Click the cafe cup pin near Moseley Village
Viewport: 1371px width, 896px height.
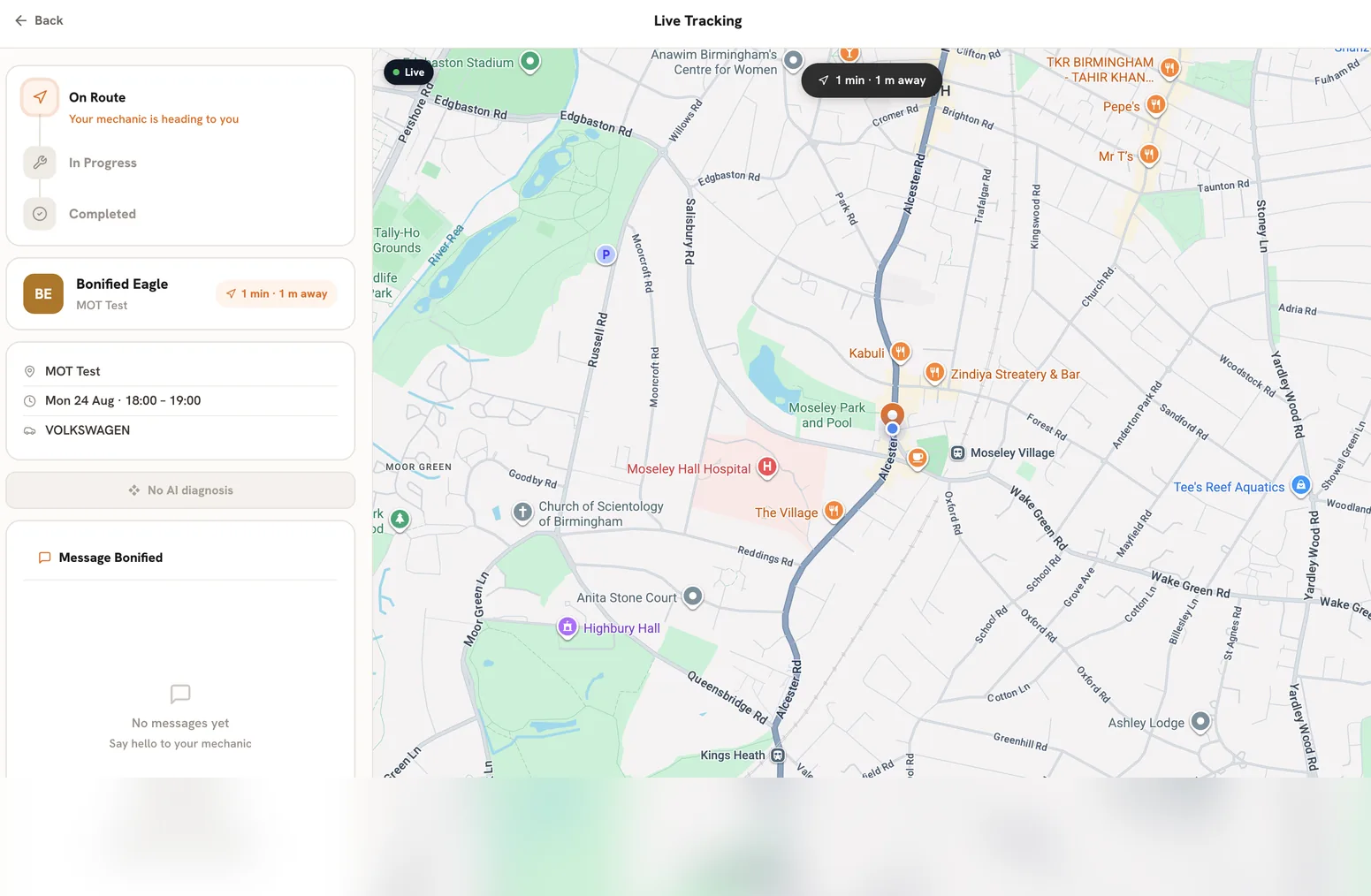[918, 458]
